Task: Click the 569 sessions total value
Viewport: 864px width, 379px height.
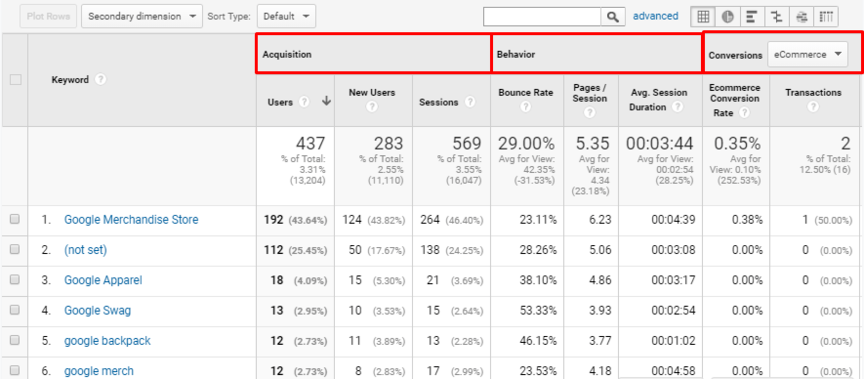Action: [467, 144]
